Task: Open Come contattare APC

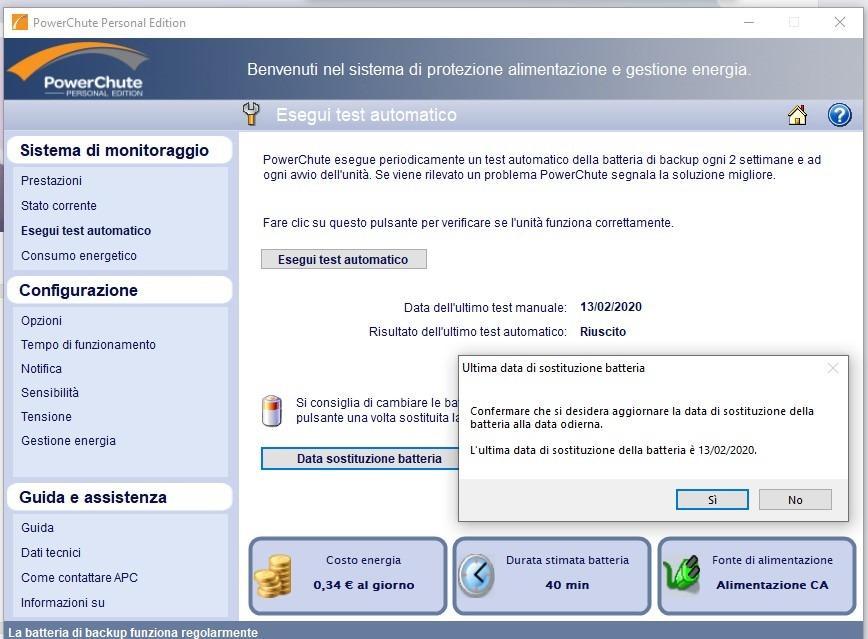Action: pos(79,578)
